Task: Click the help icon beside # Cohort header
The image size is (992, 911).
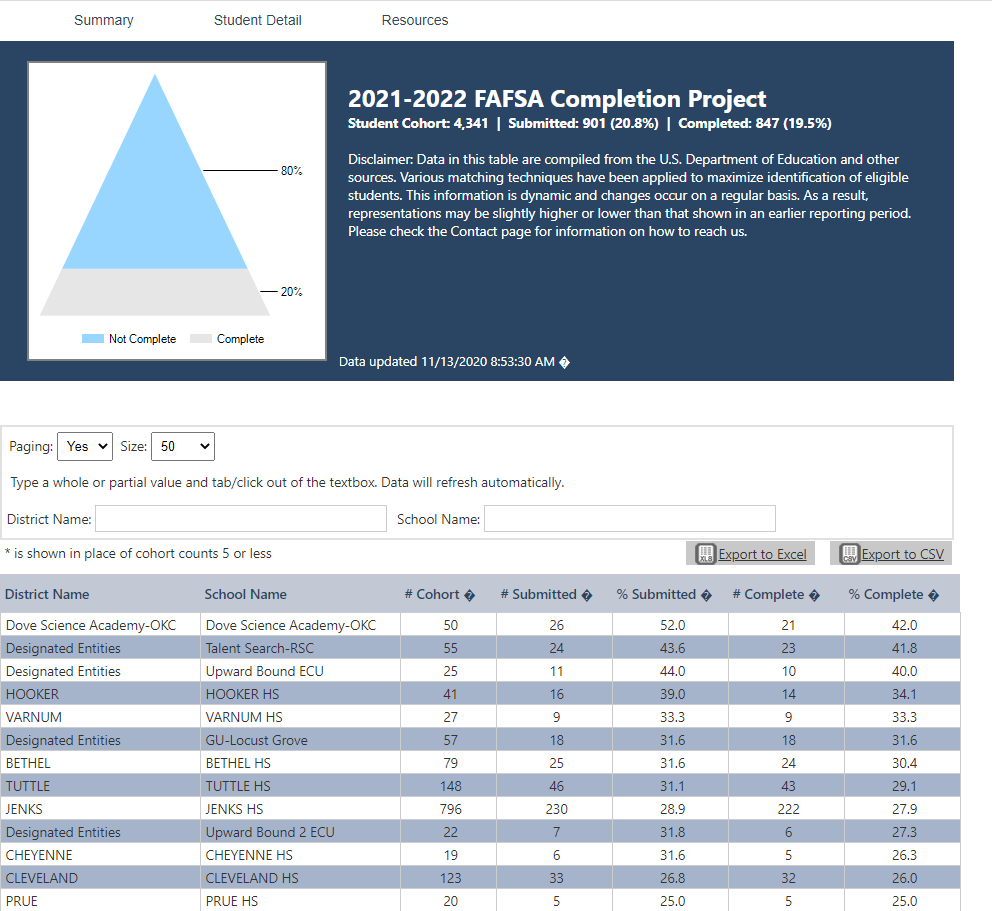Action: click(469, 595)
